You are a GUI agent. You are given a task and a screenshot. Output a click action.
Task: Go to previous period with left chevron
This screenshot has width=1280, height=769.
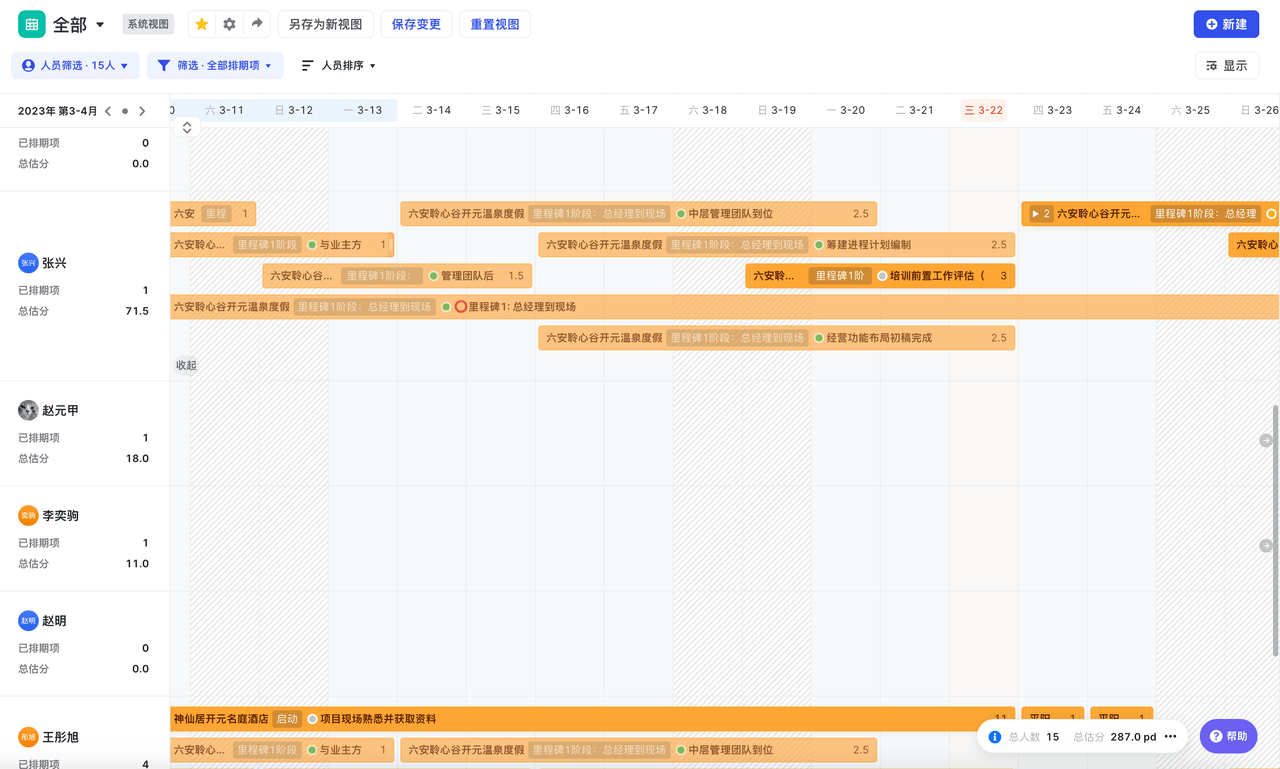click(108, 111)
